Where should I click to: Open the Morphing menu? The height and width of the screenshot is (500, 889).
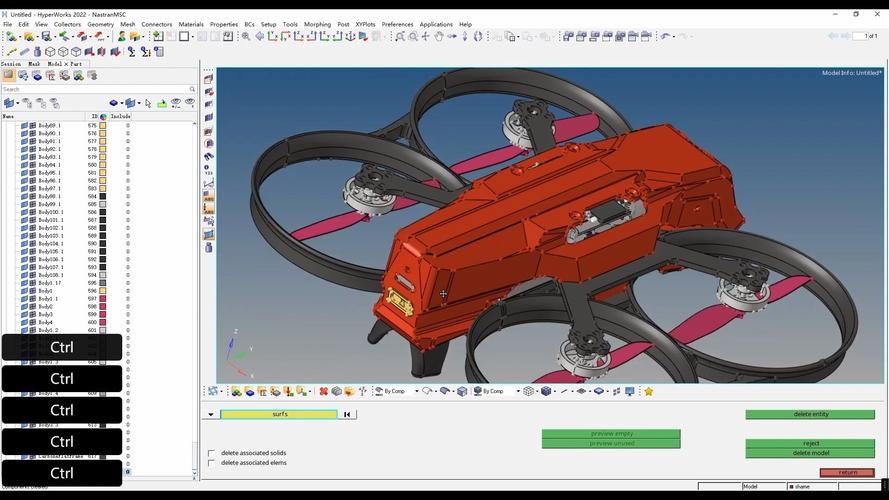[317, 24]
